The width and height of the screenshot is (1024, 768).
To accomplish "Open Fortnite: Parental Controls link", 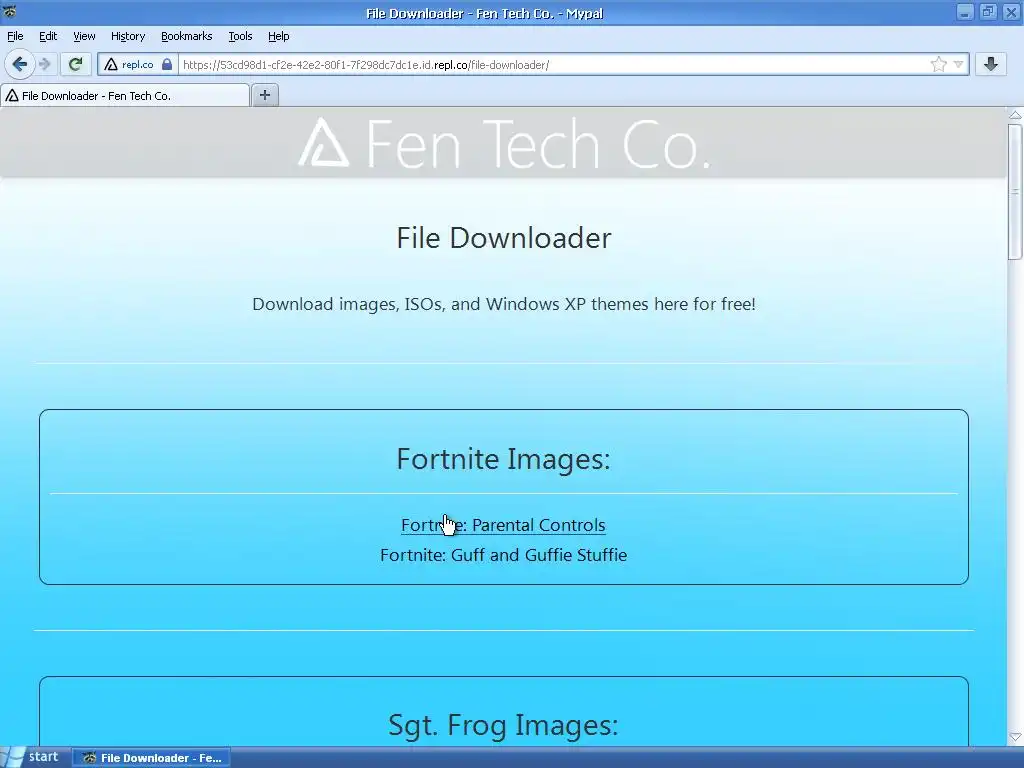I will point(504,525).
